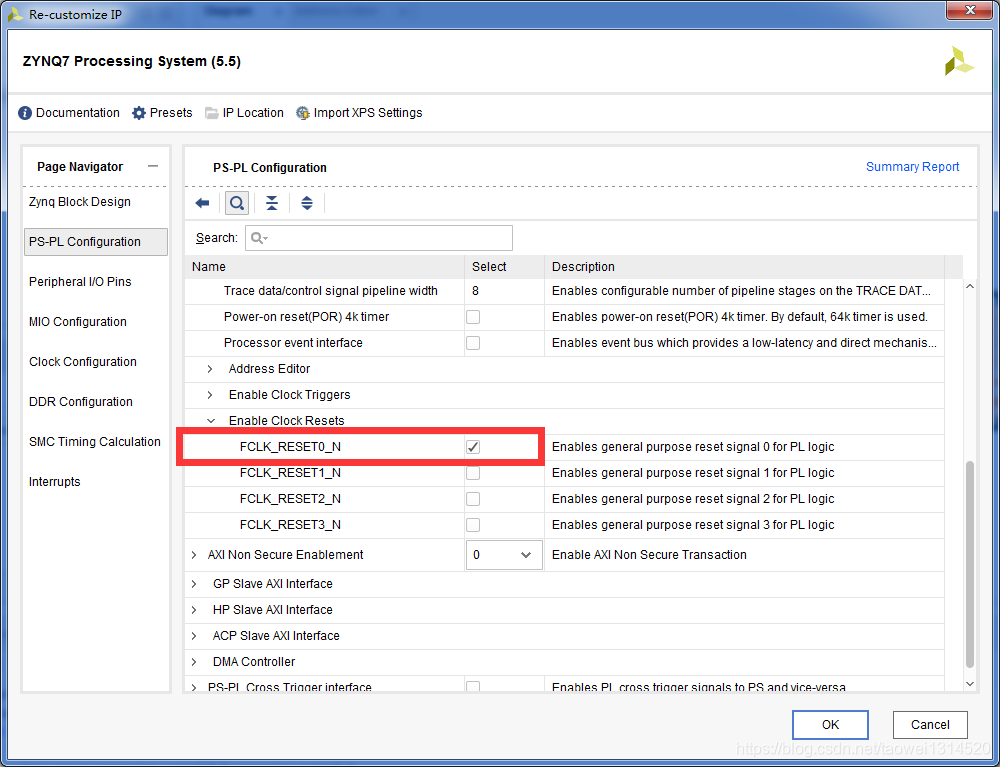Screen dimensions: 1000x767
Task: Expand DMA Controller node
Action: pos(194,662)
